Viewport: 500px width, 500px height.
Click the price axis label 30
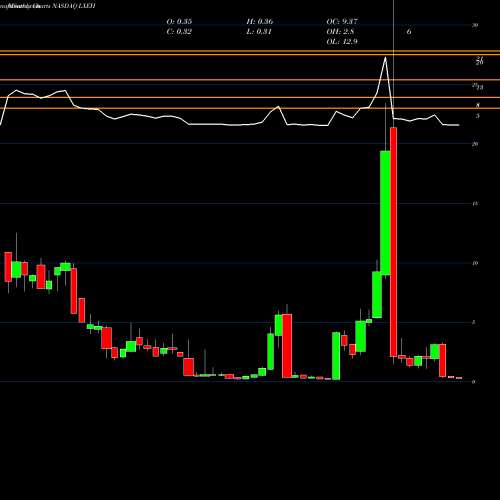[x=475, y=25]
